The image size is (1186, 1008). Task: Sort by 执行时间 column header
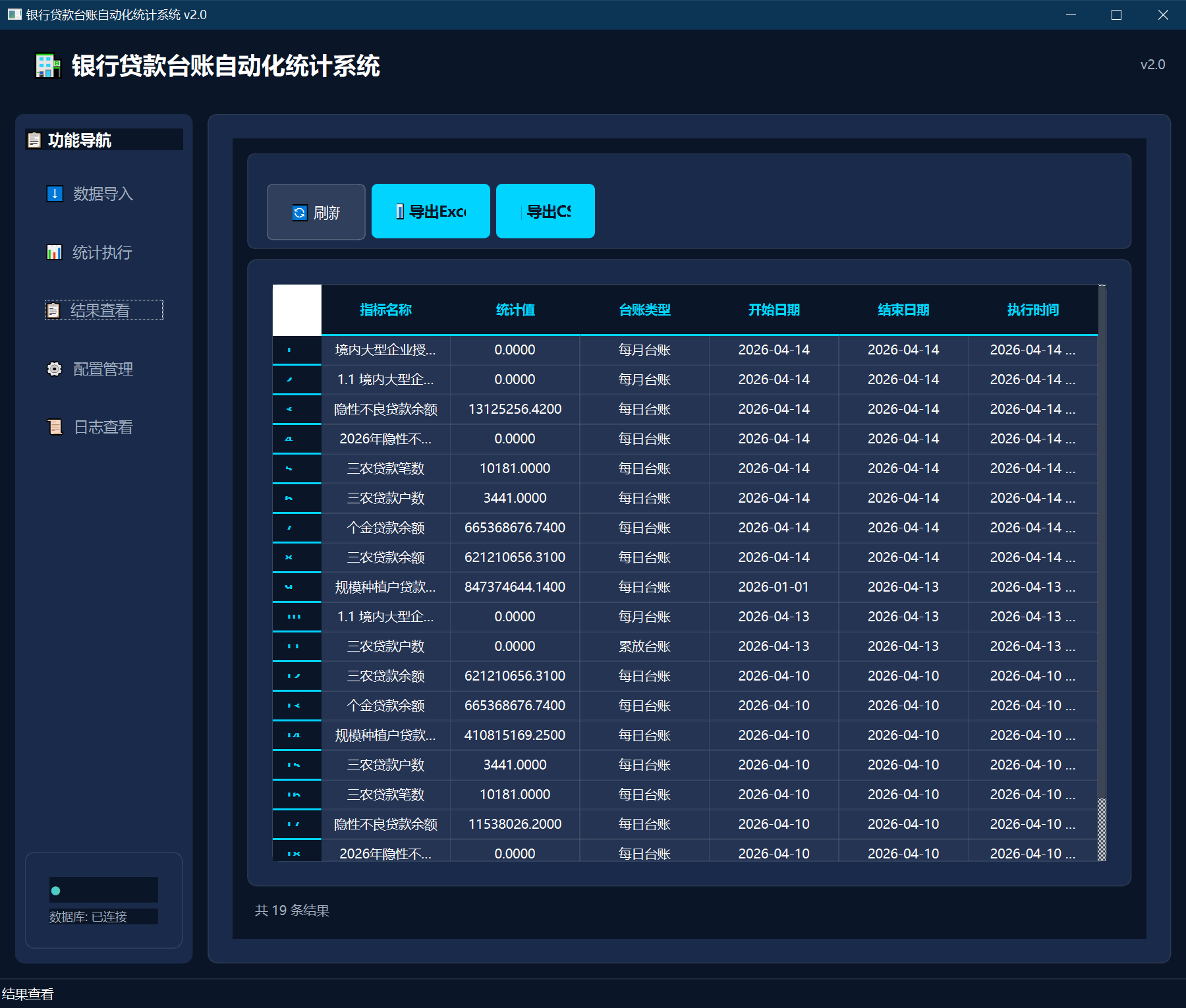1032,310
